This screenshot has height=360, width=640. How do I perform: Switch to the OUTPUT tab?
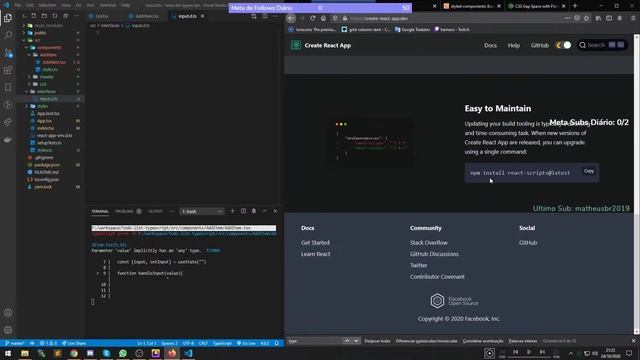pyautogui.click(x=155, y=211)
